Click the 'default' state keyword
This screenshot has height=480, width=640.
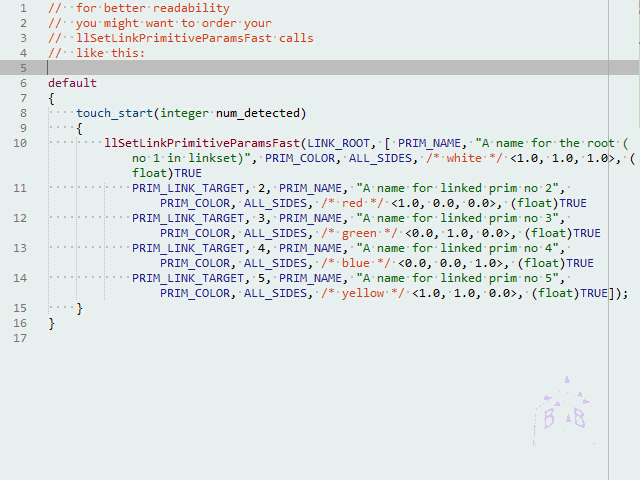pos(72,83)
